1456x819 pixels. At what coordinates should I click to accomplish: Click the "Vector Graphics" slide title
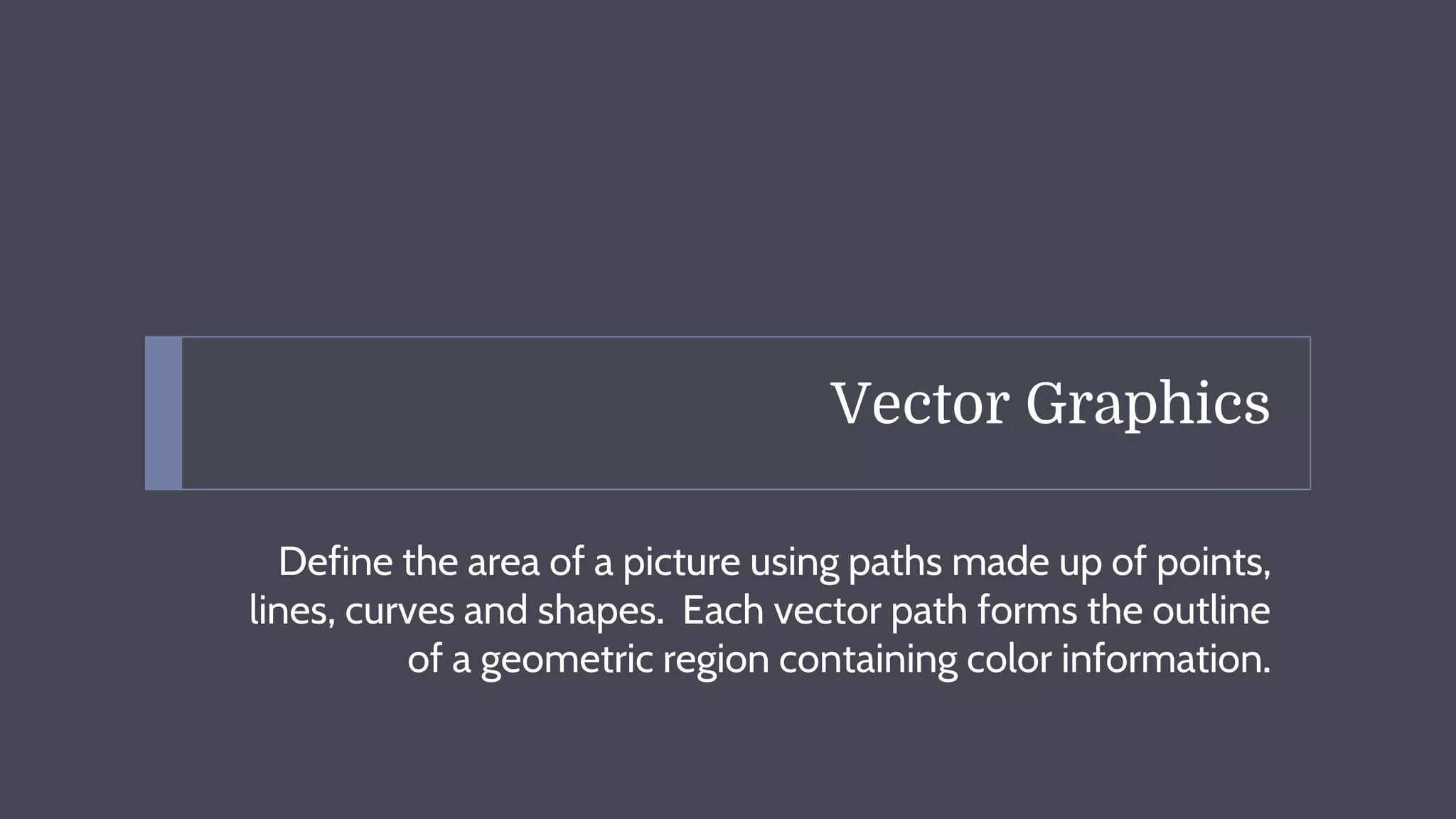(x=1050, y=404)
